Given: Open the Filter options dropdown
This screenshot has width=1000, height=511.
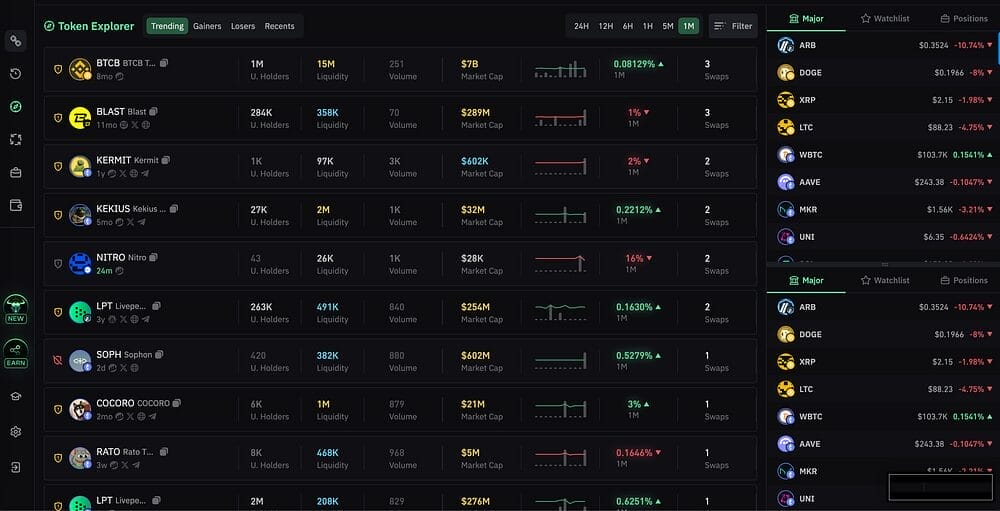Looking at the screenshot, I should click(733, 26).
